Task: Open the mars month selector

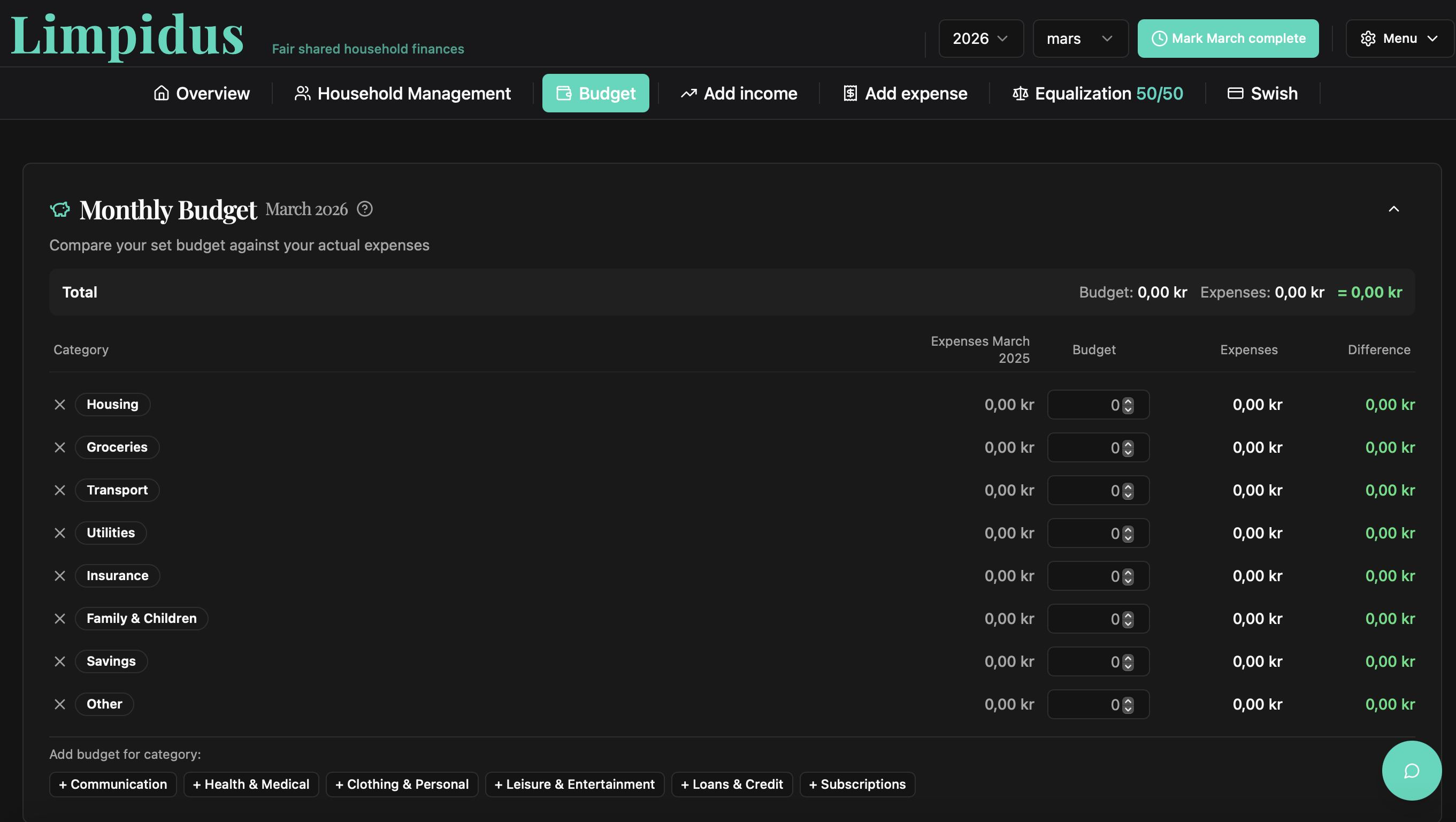Action: tap(1079, 39)
